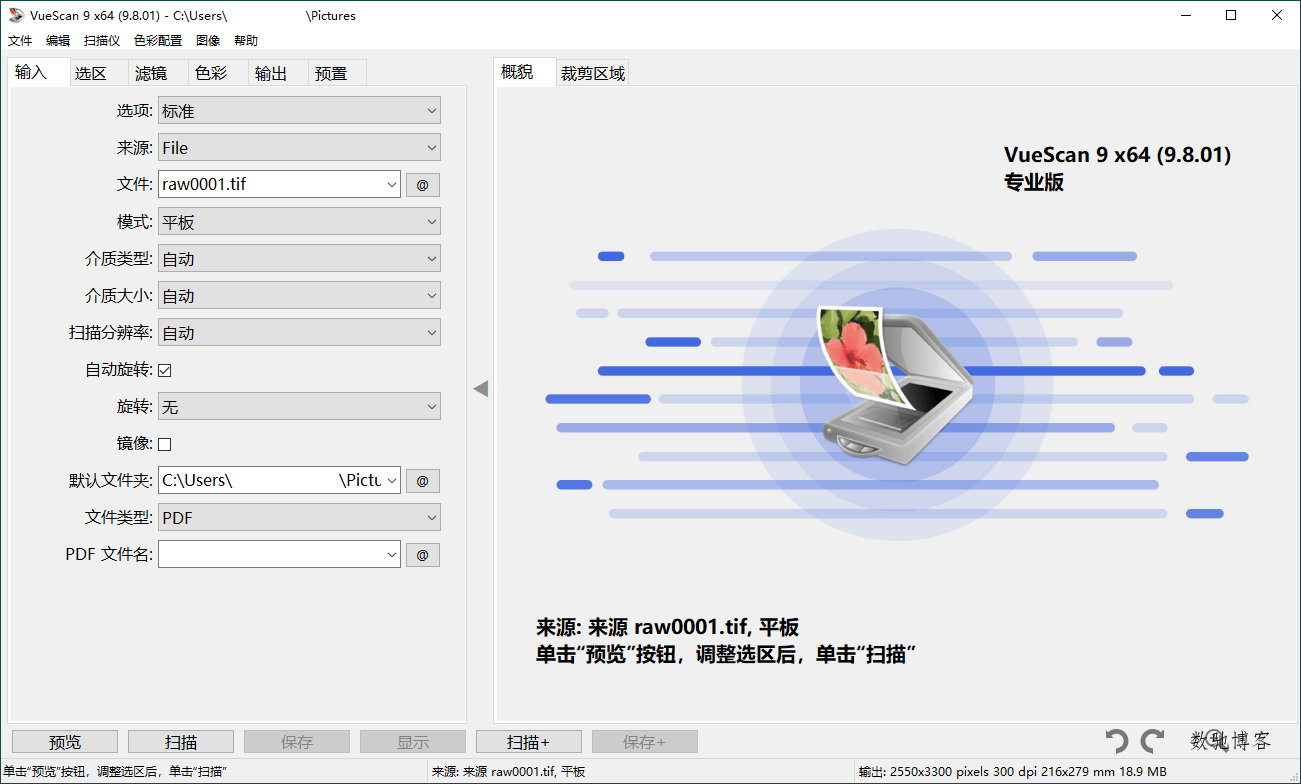This screenshot has height=784, width=1301.
Task: Open the 旋转 dropdown showing 无
Action: click(x=299, y=407)
